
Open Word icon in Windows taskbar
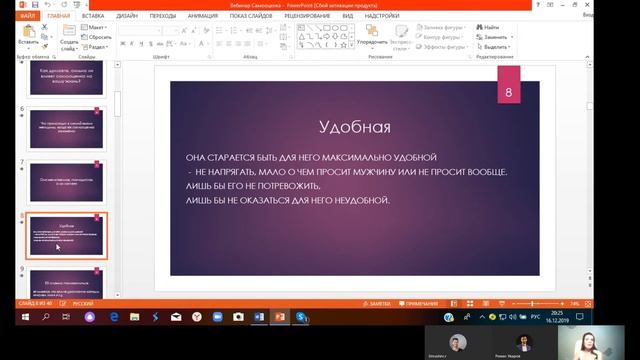click(259, 317)
